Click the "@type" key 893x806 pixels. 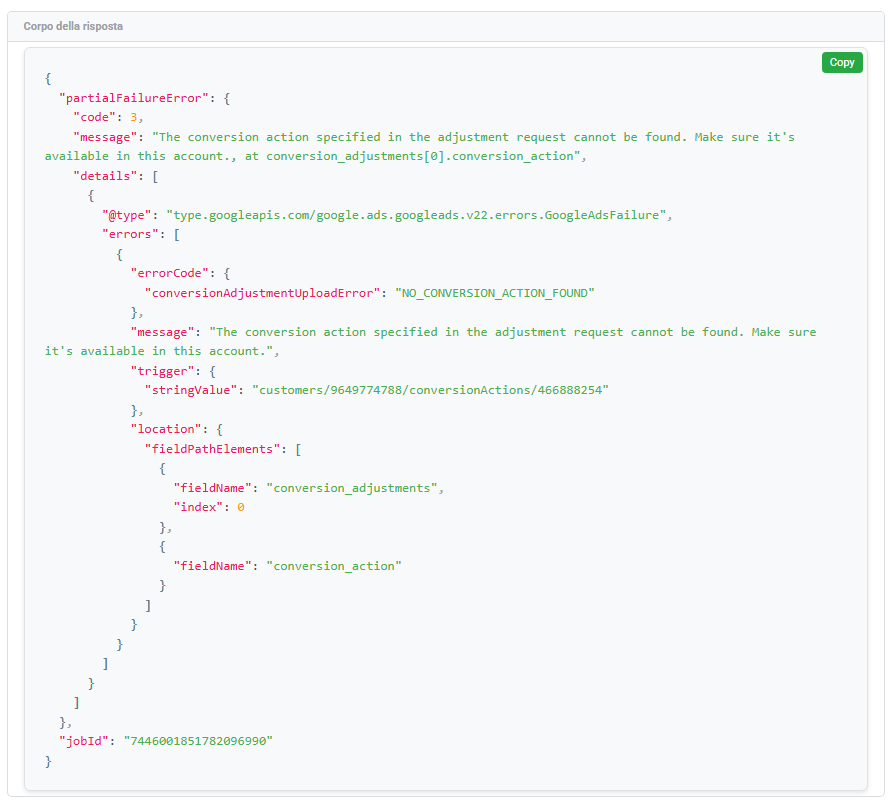(x=127, y=215)
